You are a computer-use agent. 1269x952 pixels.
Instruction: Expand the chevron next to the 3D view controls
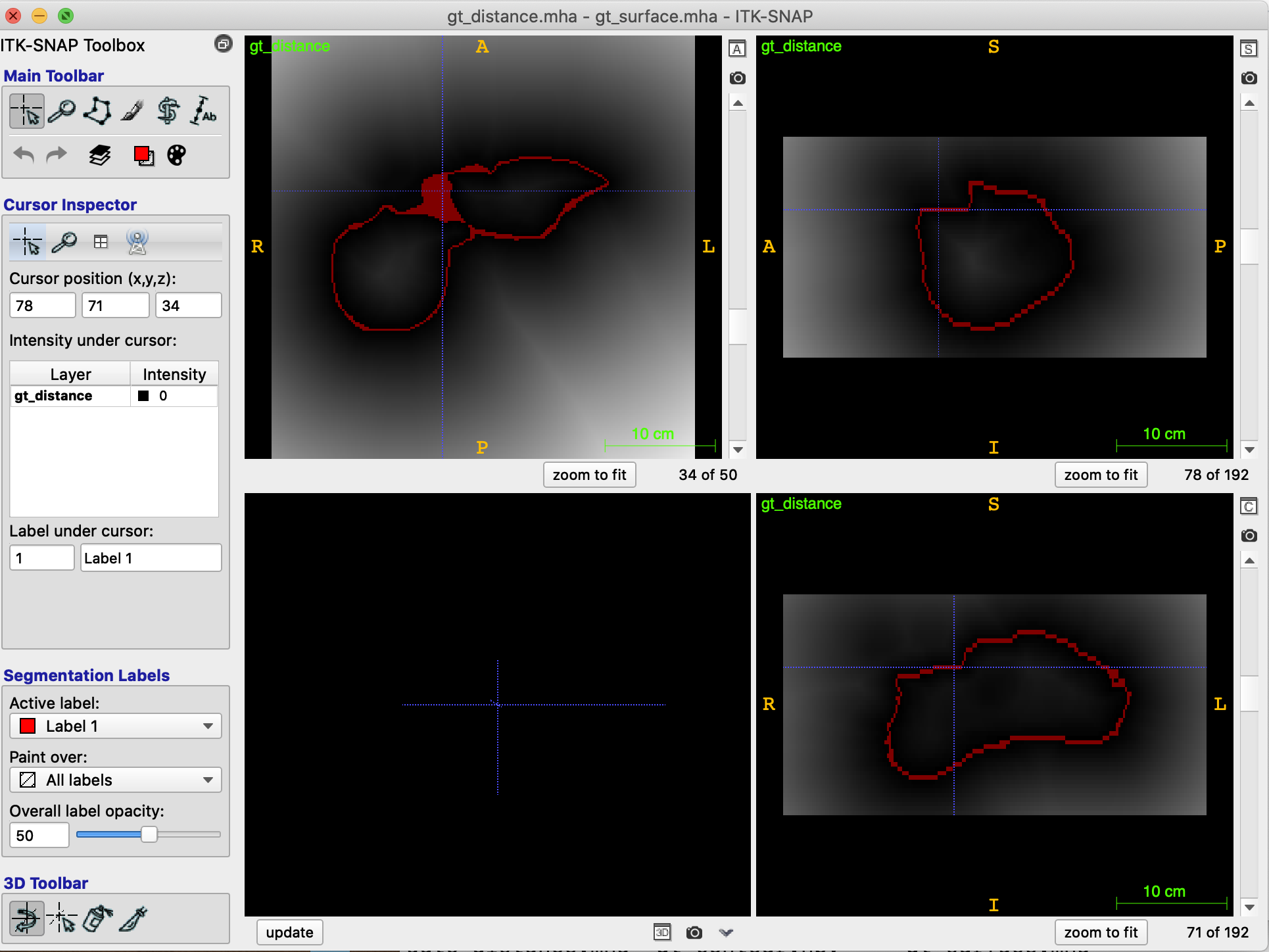click(726, 932)
